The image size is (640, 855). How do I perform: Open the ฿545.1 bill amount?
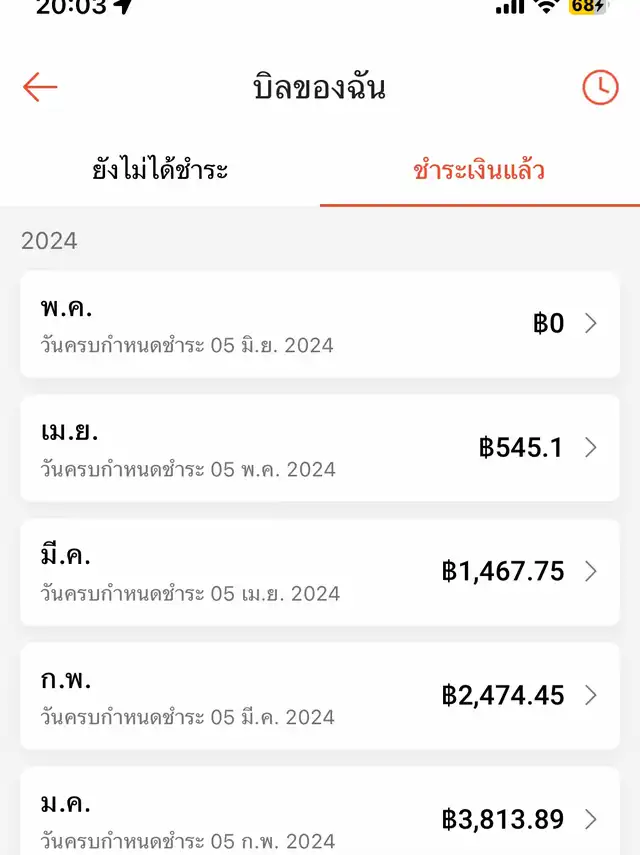(521, 448)
